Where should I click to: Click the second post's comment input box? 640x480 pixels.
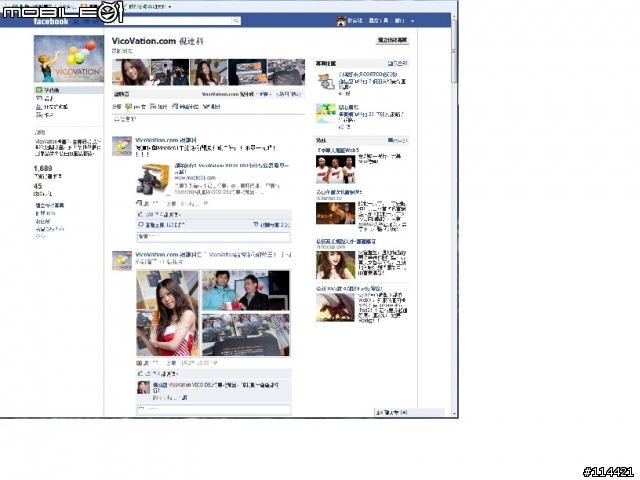pyautogui.click(x=213, y=409)
